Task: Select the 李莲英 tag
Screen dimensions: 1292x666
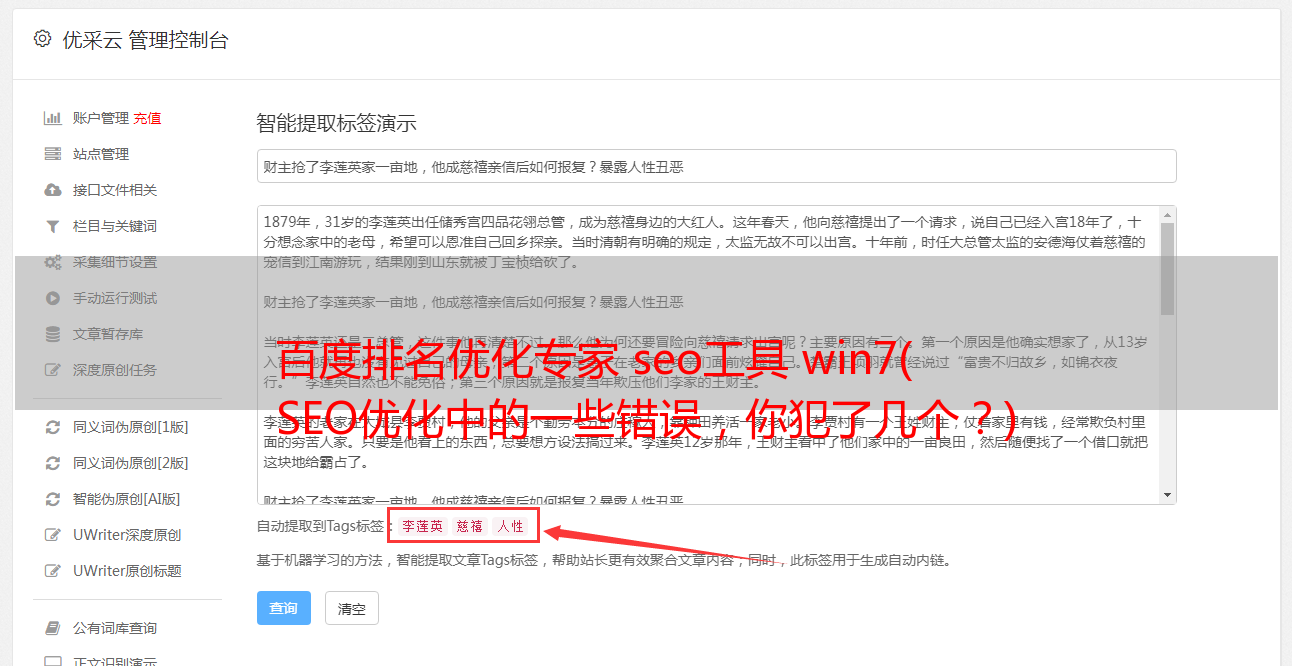Action: coord(423,526)
